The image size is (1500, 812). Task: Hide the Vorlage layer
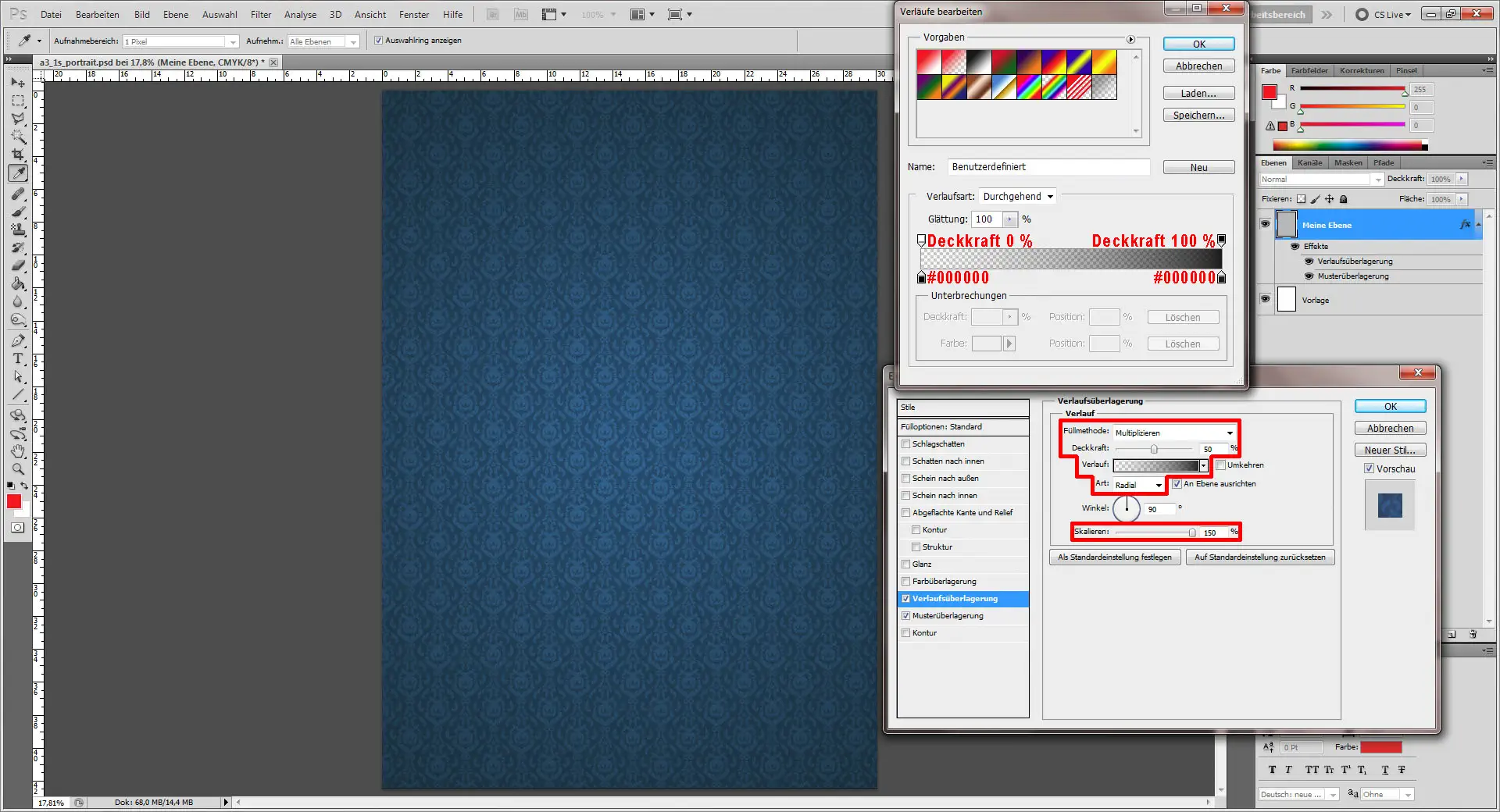point(1265,299)
